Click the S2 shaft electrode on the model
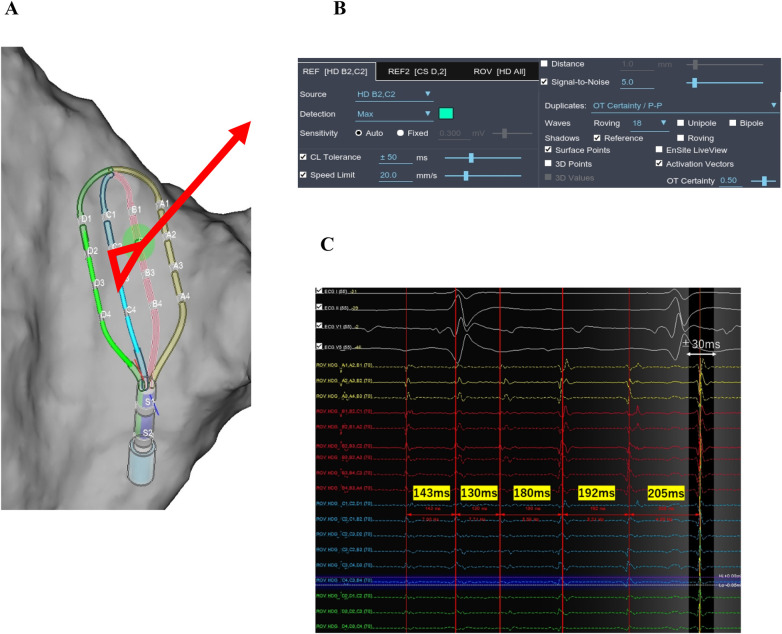Screen dimensions: 782x634 (x=147, y=432)
